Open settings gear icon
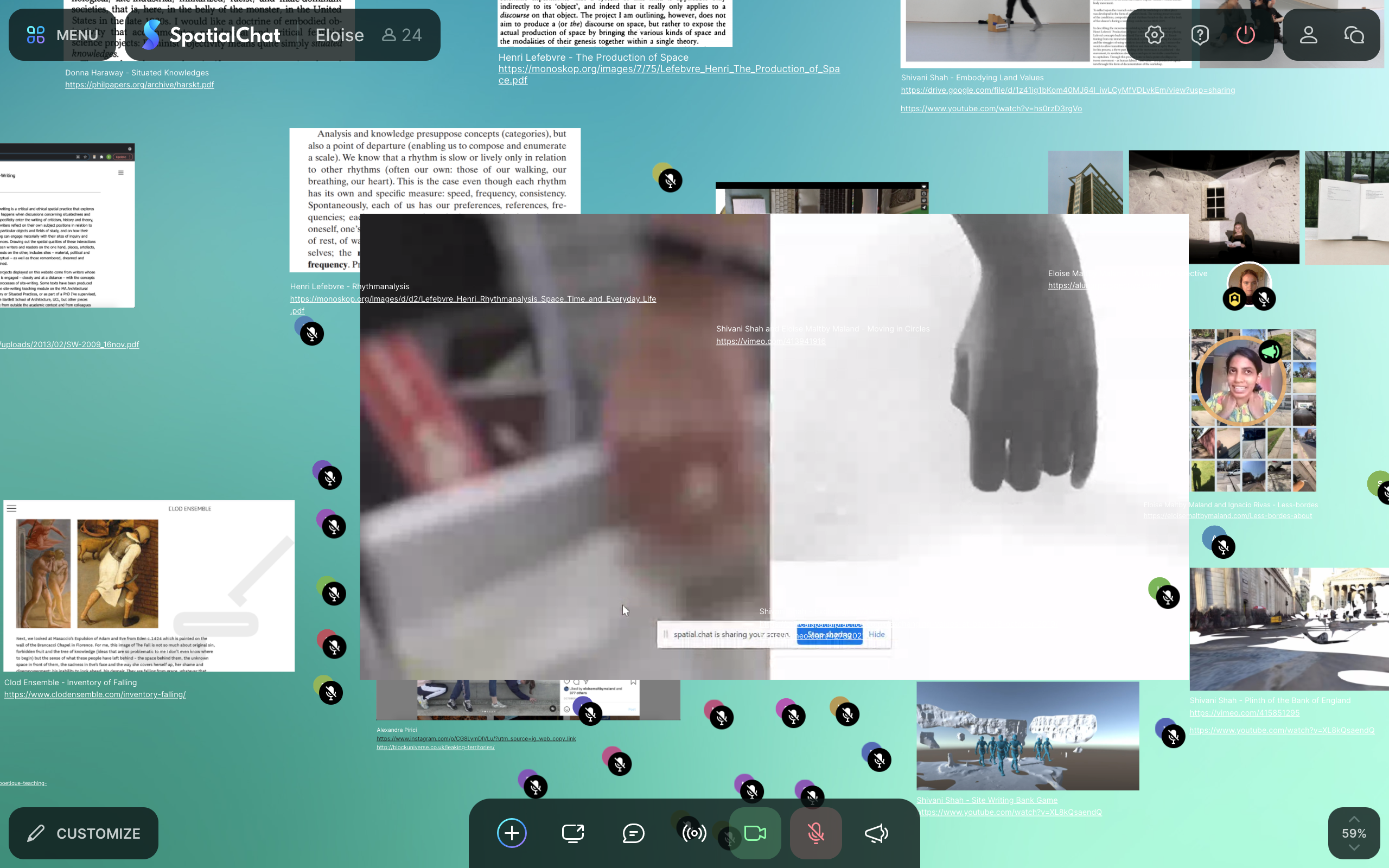 (1154, 35)
